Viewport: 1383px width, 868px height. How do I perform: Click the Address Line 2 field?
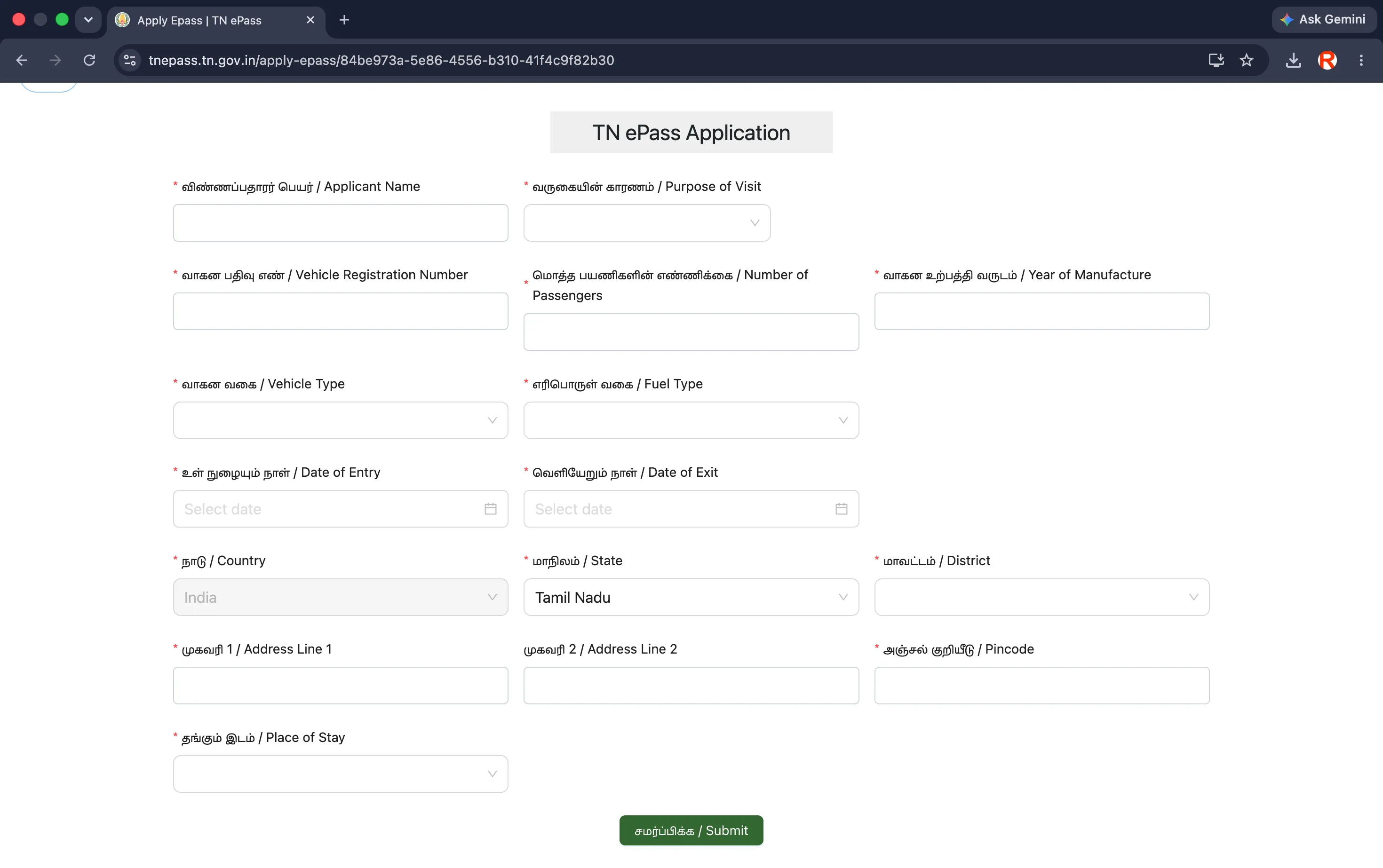click(691, 686)
